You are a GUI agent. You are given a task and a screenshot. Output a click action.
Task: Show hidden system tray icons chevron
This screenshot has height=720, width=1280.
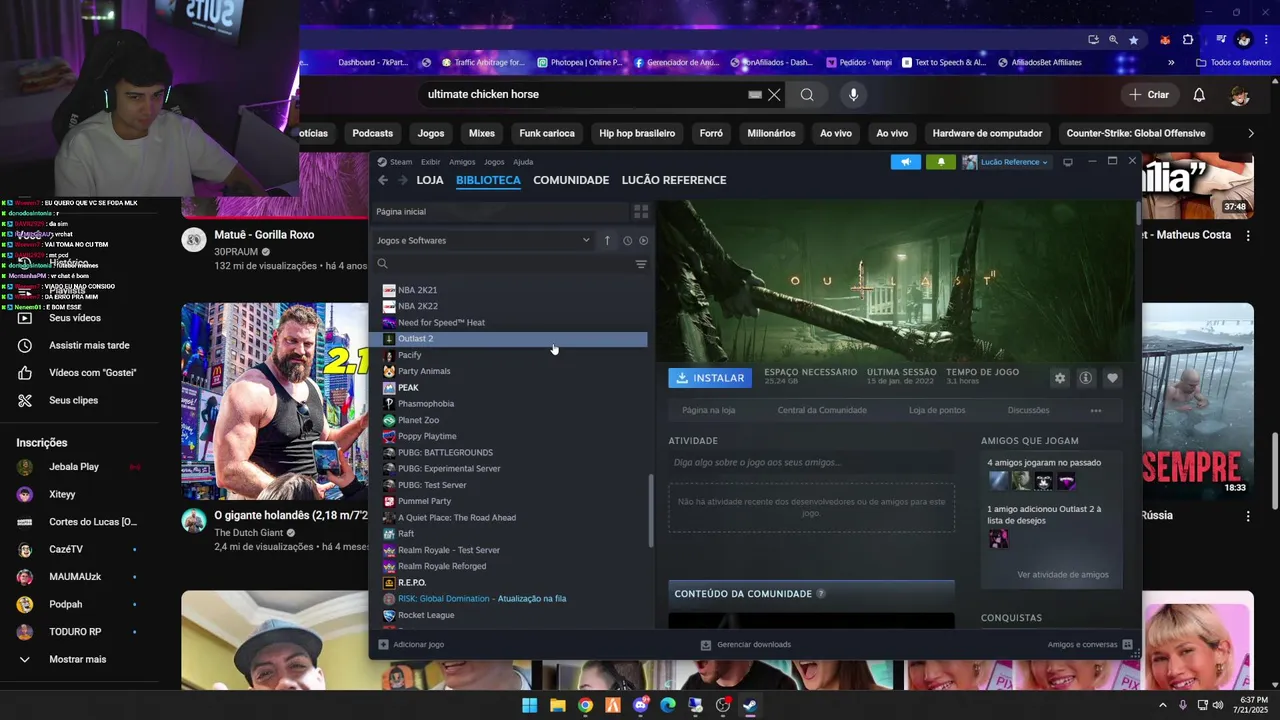(1162, 705)
